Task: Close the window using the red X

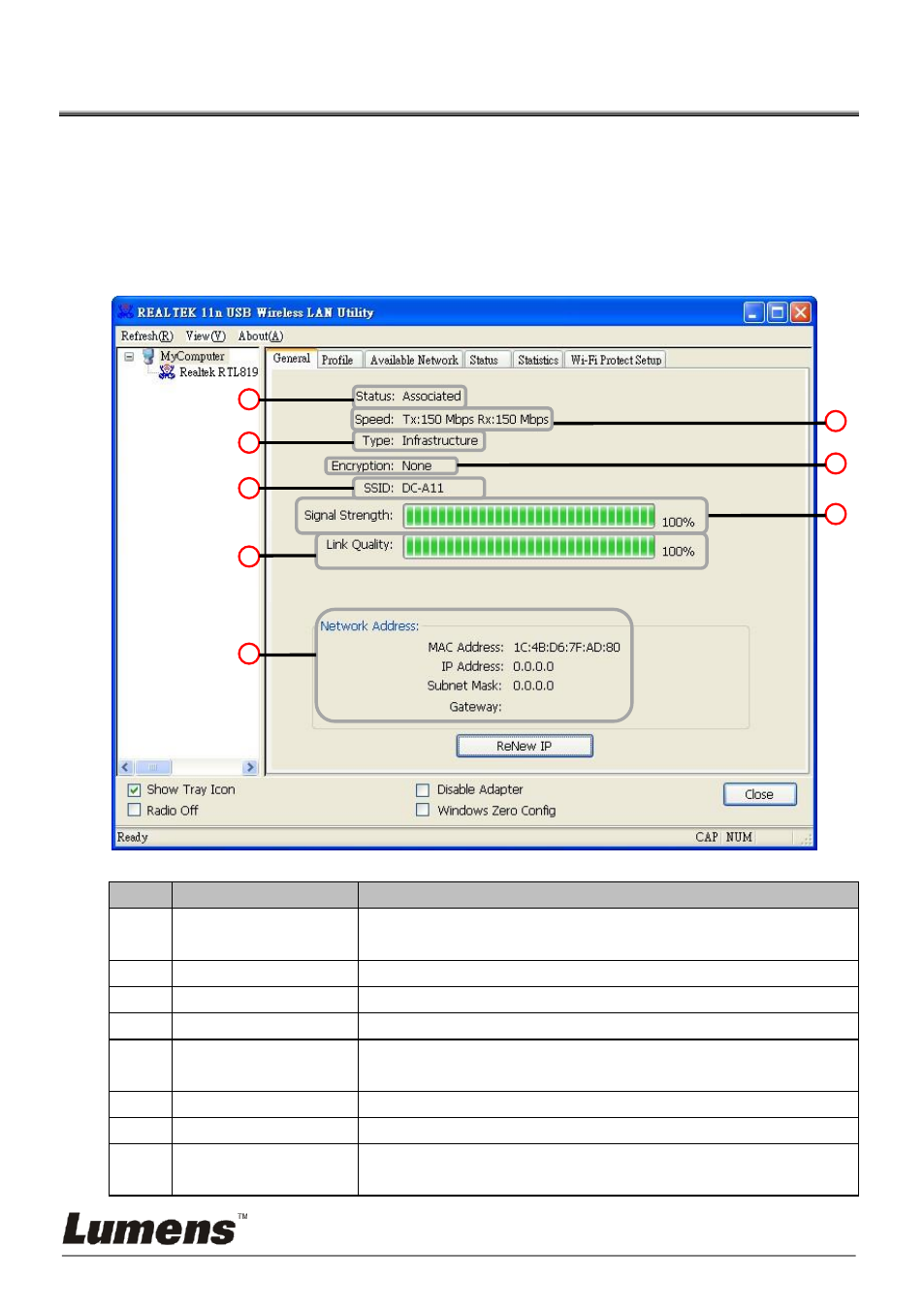Action: click(x=800, y=312)
